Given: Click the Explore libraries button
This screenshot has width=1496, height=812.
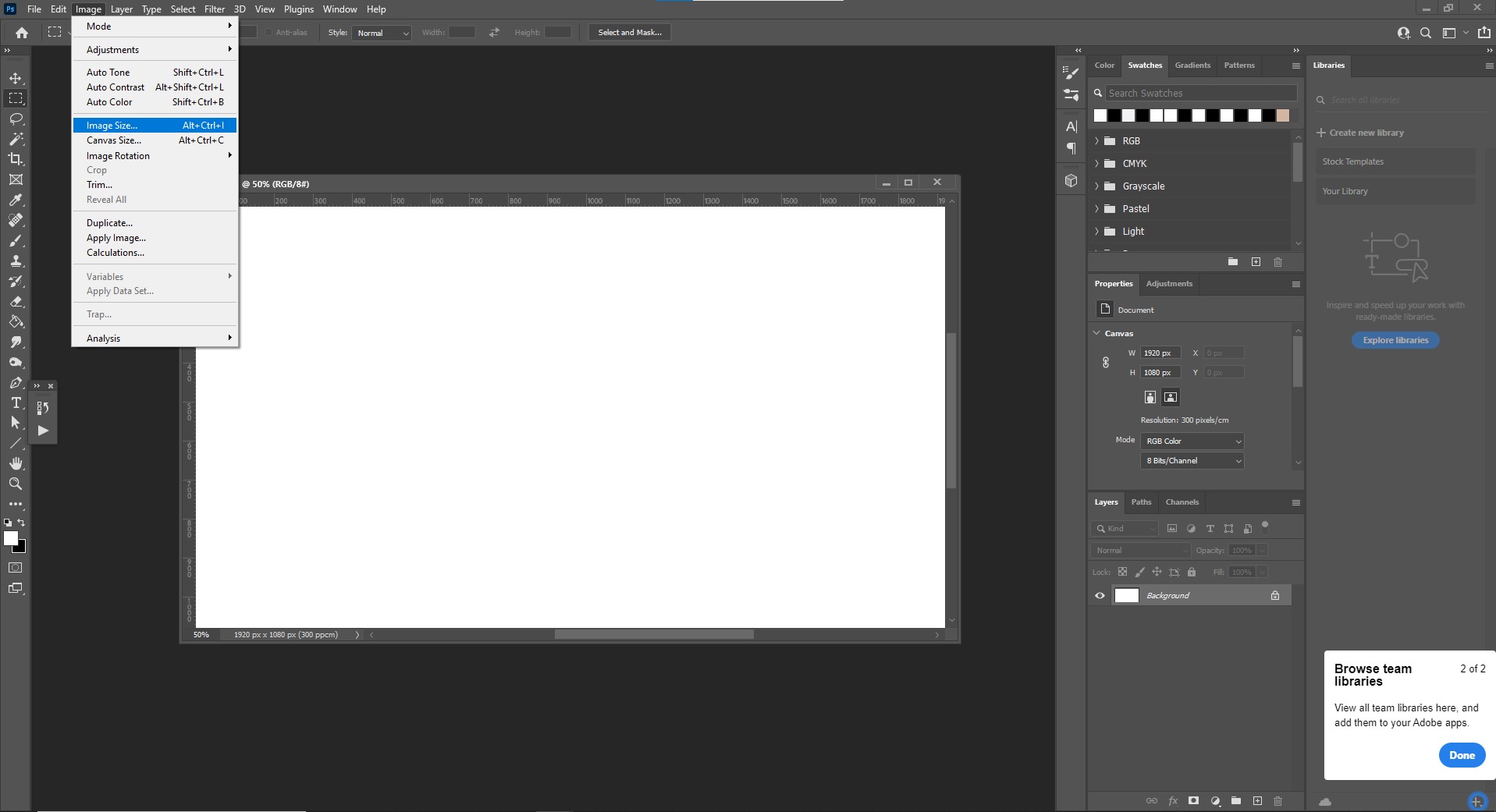Looking at the screenshot, I should coord(1395,340).
